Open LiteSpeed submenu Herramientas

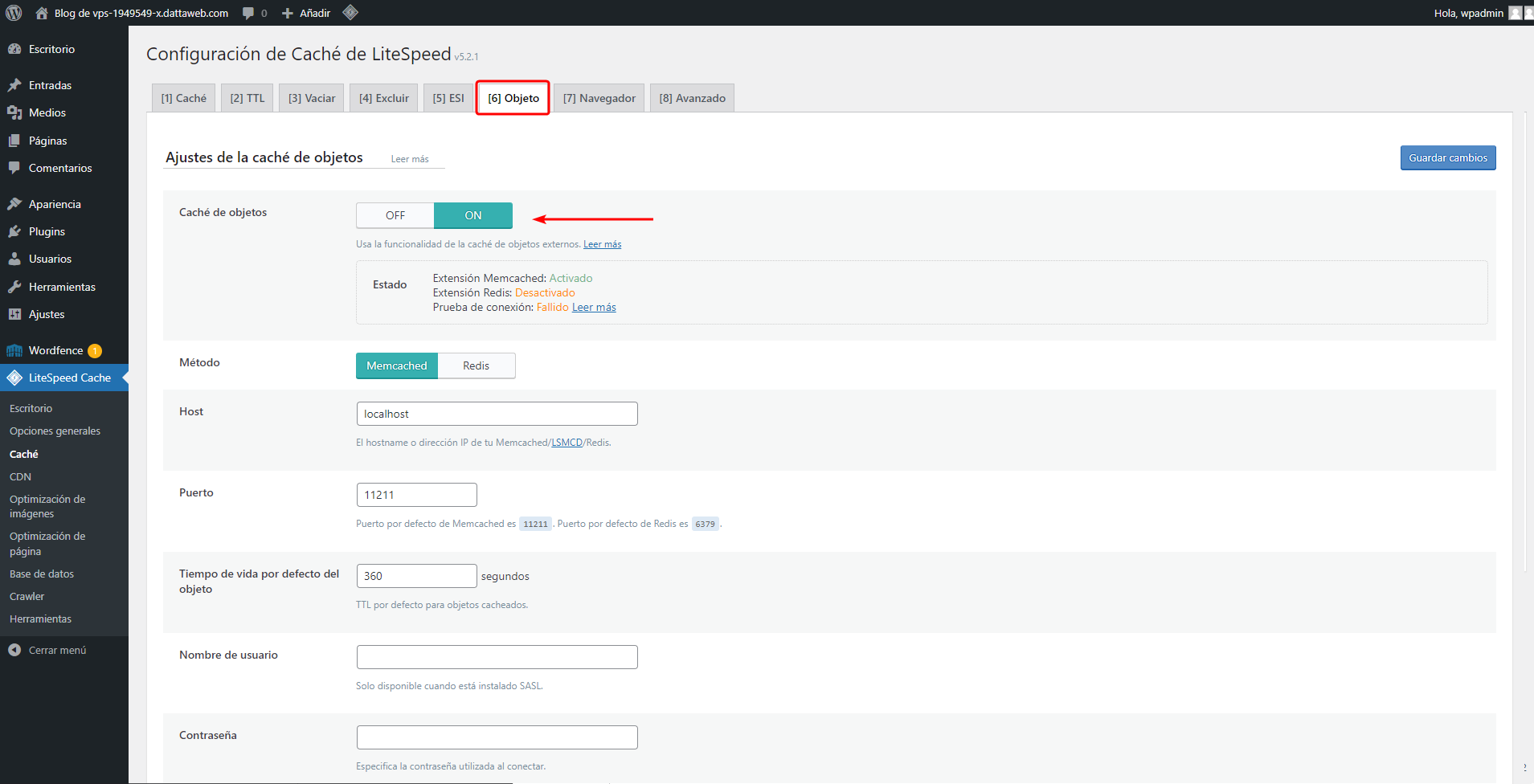(x=41, y=619)
